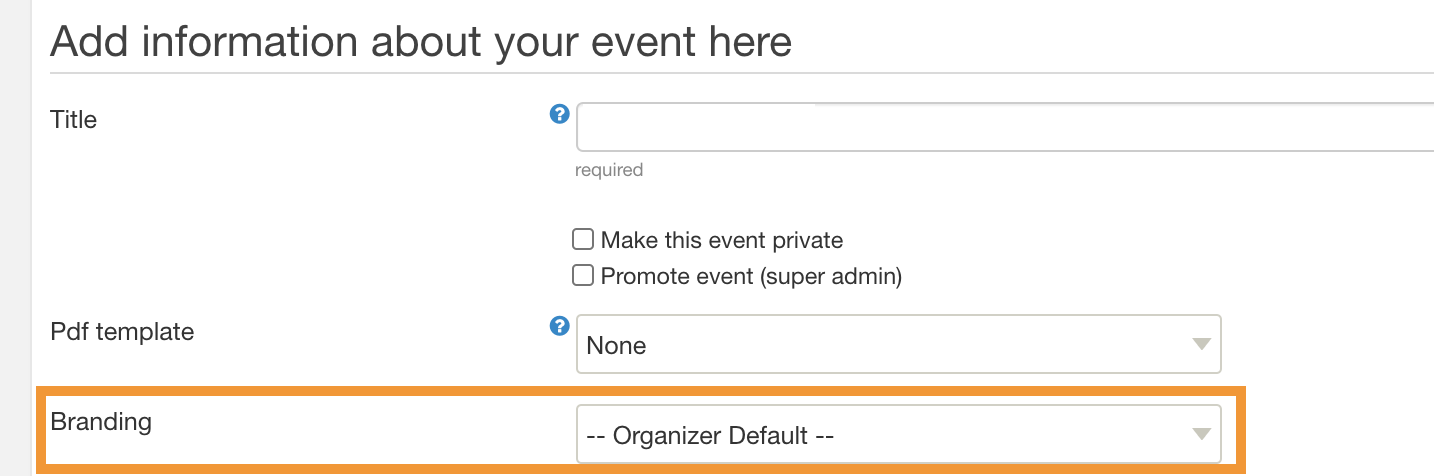Image resolution: width=1434 pixels, height=476 pixels.
Task: Click the help icon beside Pdf template
Action: [560, 326]
